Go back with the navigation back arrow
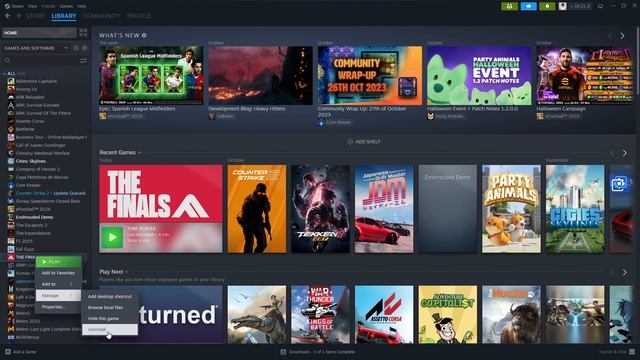 8,16
